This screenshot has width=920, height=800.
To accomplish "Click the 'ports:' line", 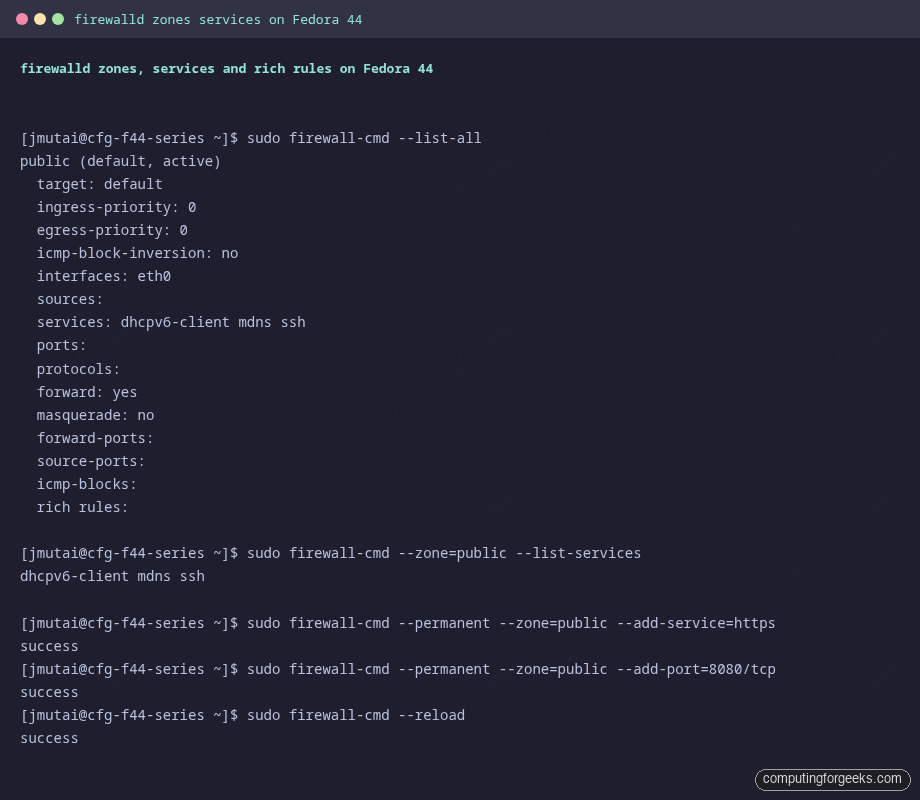I will coord(62,346).
